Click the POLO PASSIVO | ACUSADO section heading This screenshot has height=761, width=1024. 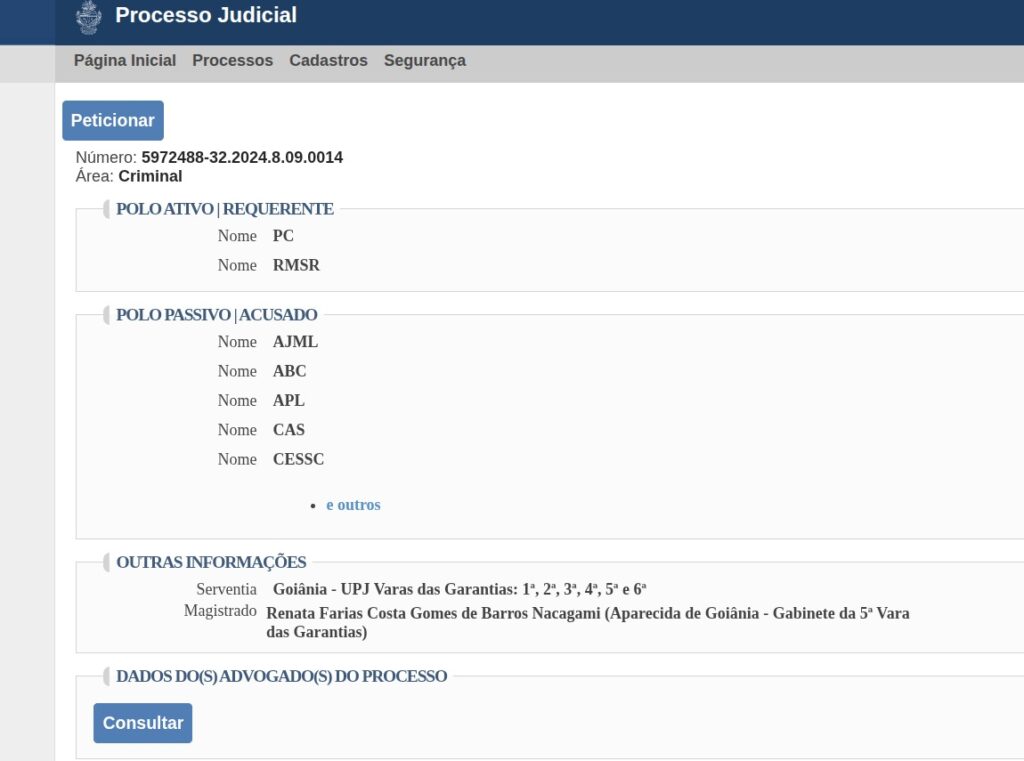(216, 315)
